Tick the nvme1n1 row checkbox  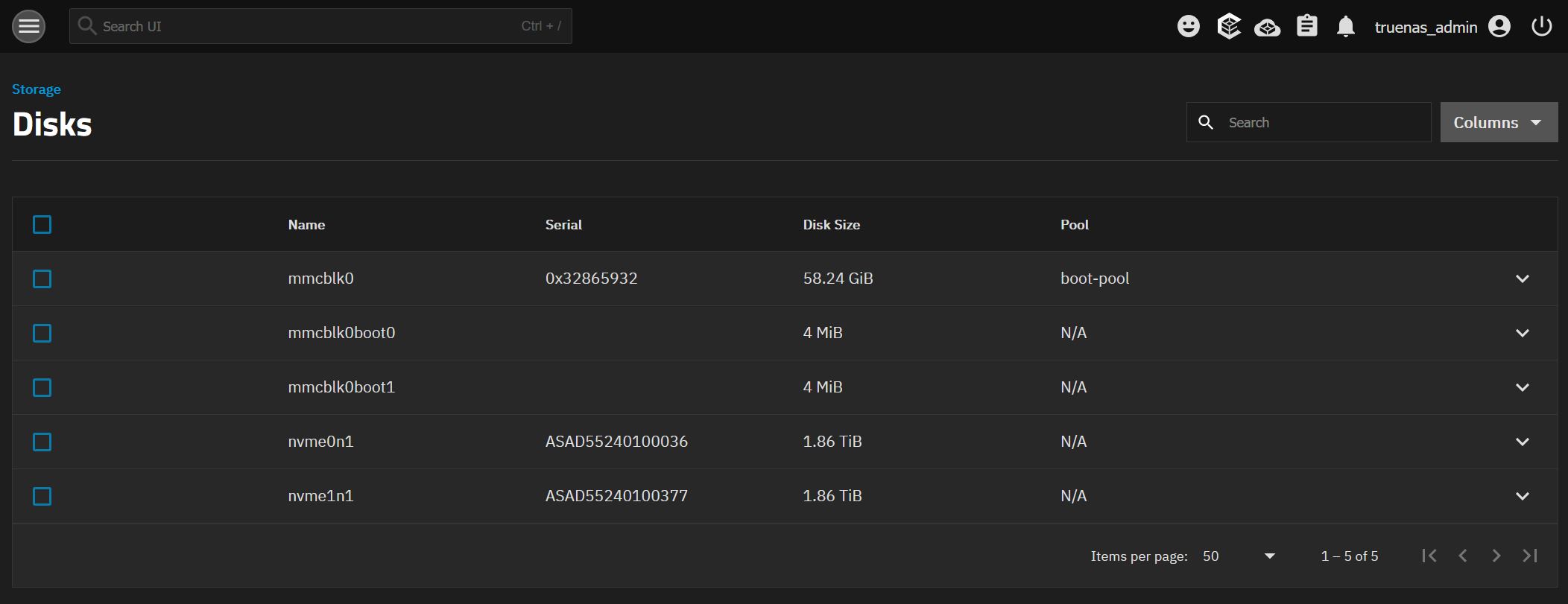coord(42,496)
